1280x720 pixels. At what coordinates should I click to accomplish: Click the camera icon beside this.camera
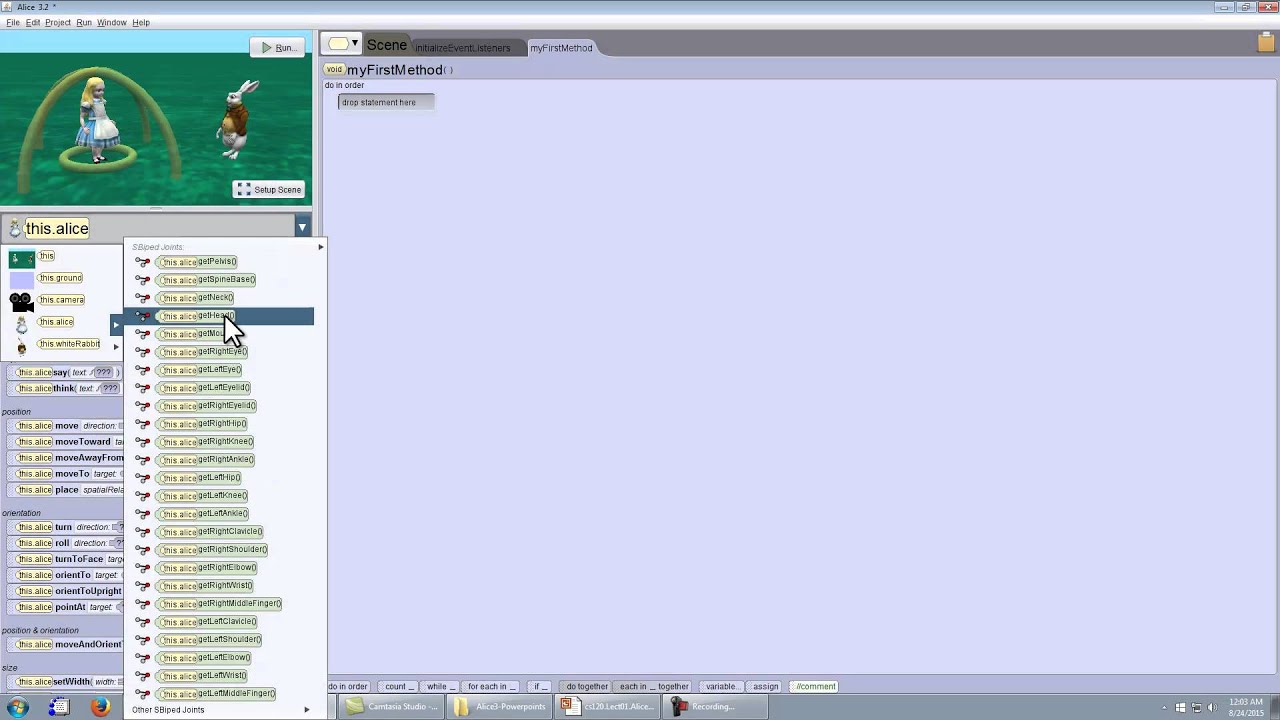(x=21, y=300)
